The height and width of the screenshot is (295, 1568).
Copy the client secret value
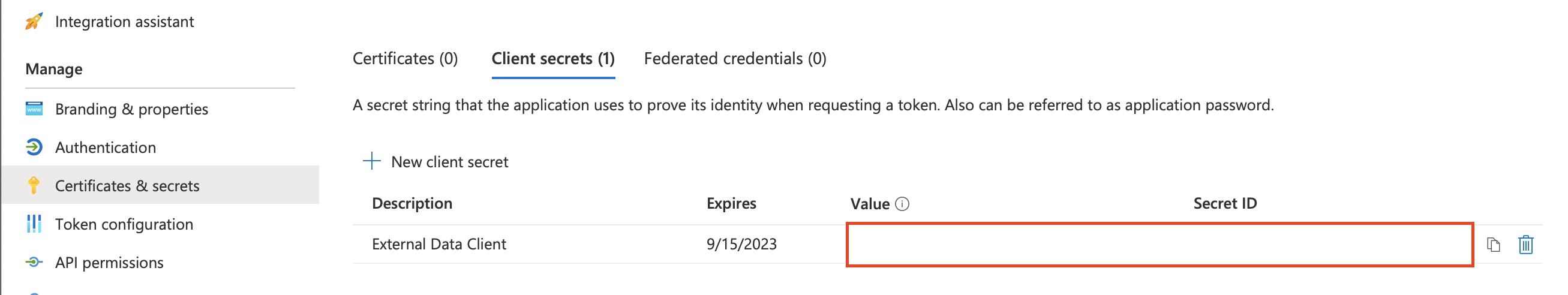[1493, 245]
